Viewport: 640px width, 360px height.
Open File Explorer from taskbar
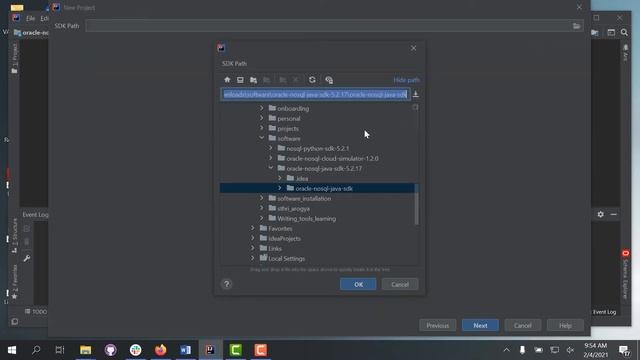(85, 350)
